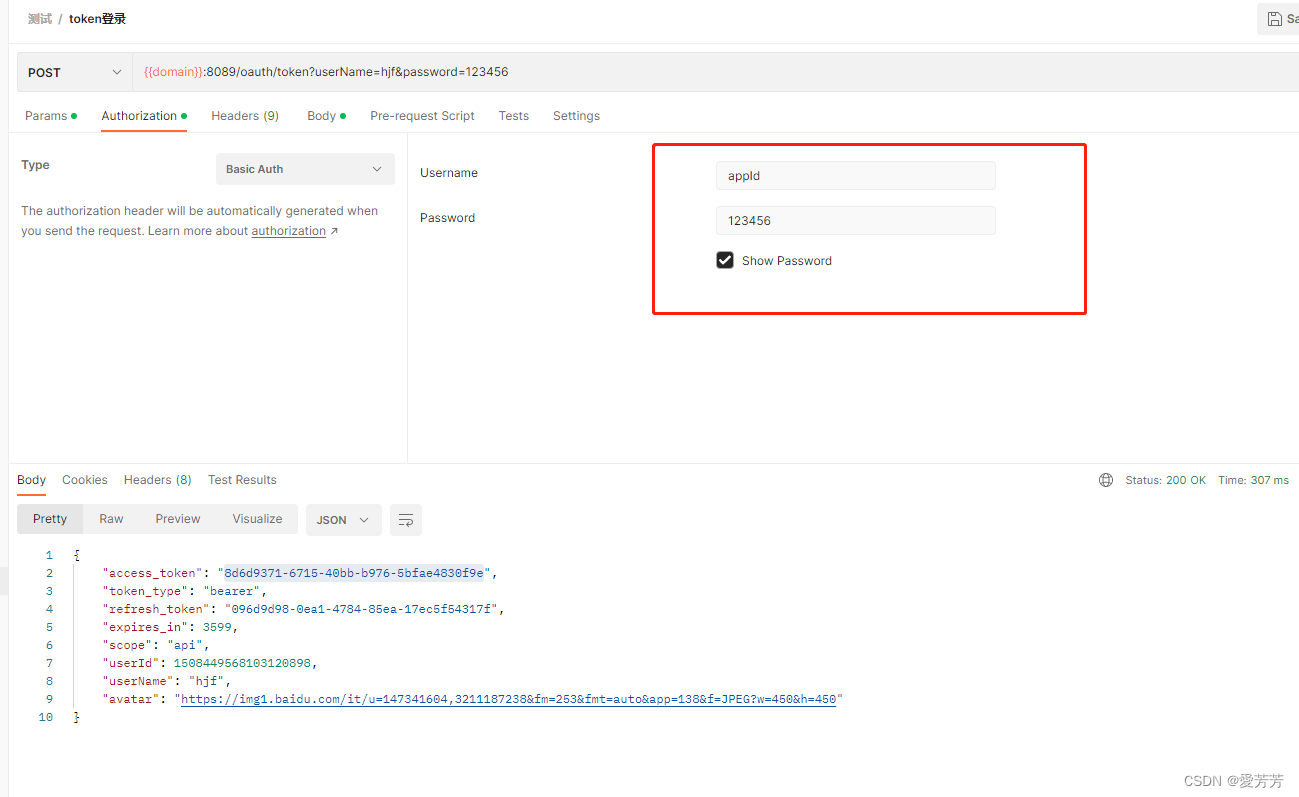Viewport: 1299px width, 797px height.
Task: Click the Username input containing appId
Action: click(x=855, y=175)
